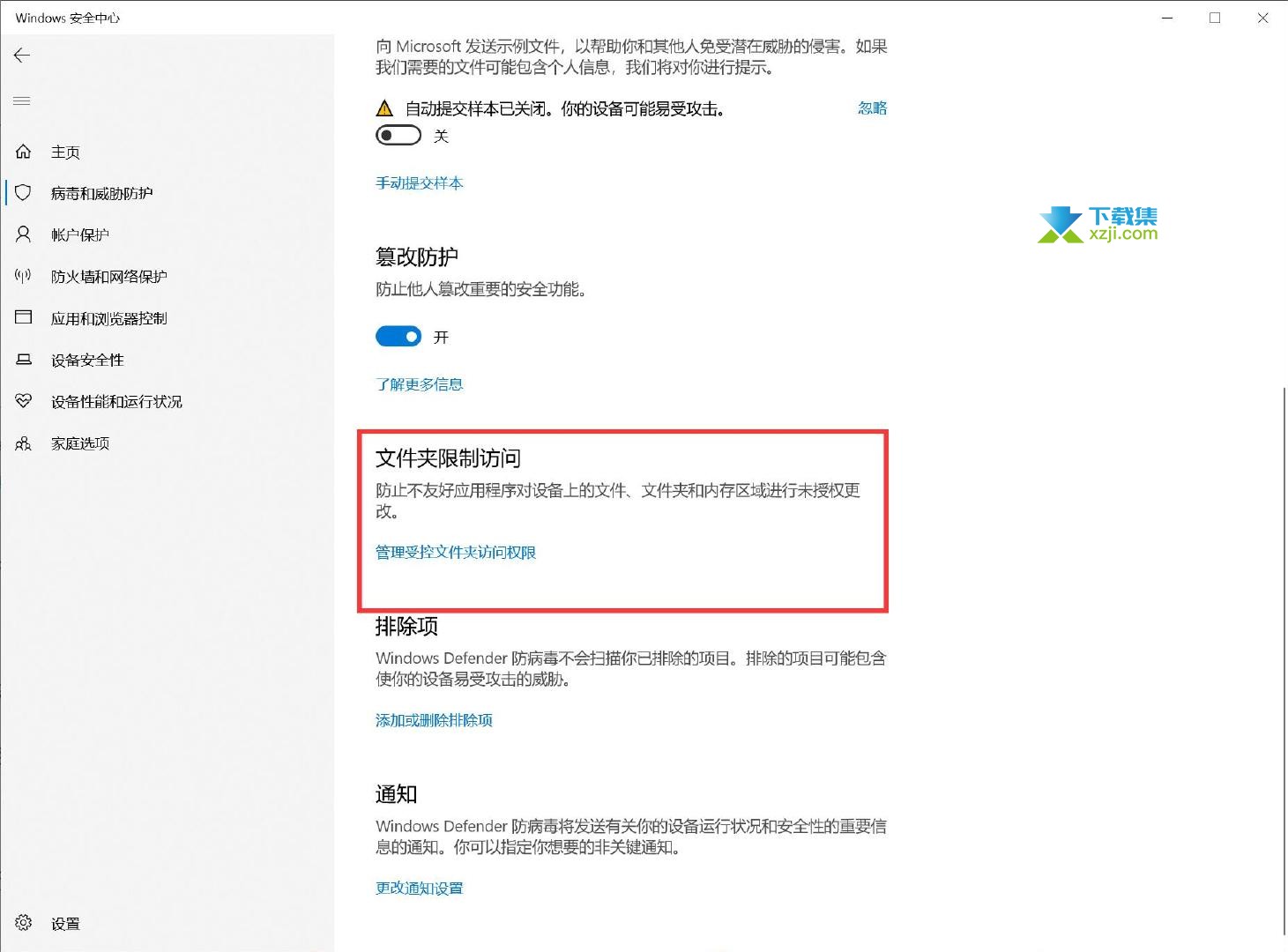Open 设备安全性 section
This screenshot has width=1288, height=952.
(x=87, y=360)
